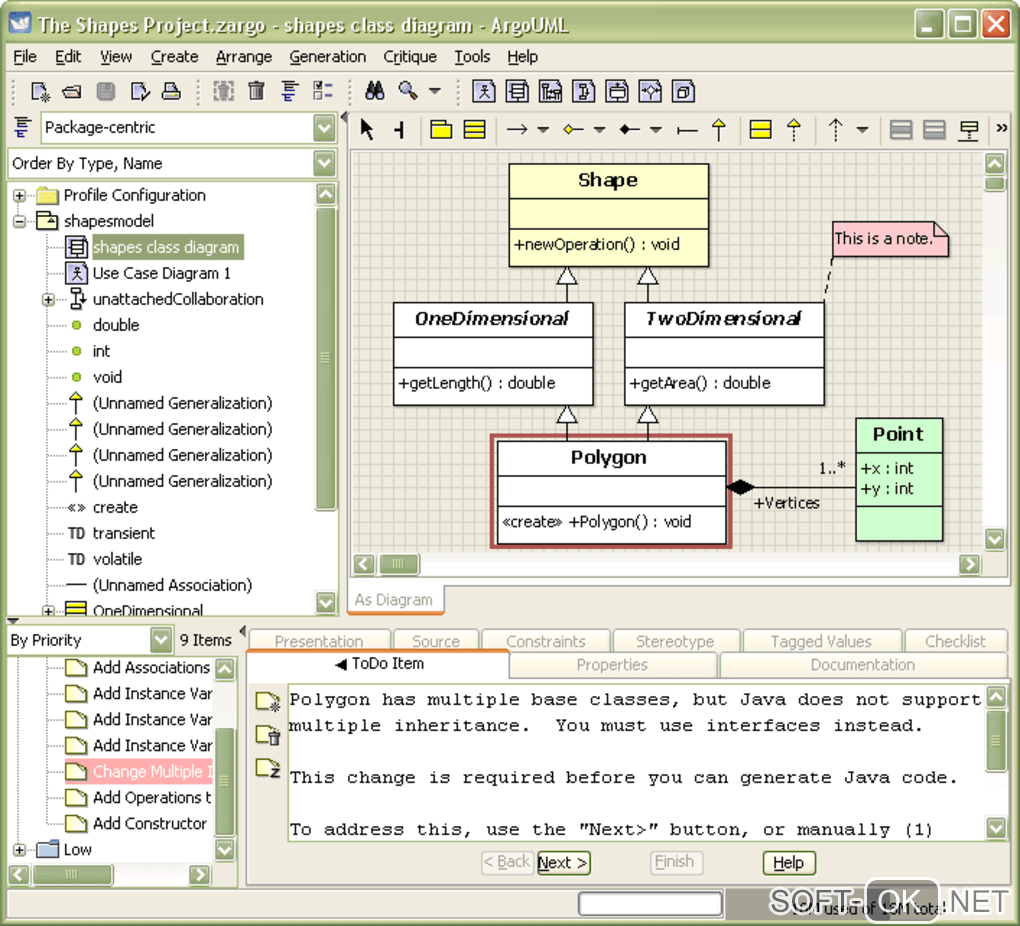Viewport: 1020px width, 926px height.
Task: Click the Print toolbar icon
Action: click(x=171, y=92)
